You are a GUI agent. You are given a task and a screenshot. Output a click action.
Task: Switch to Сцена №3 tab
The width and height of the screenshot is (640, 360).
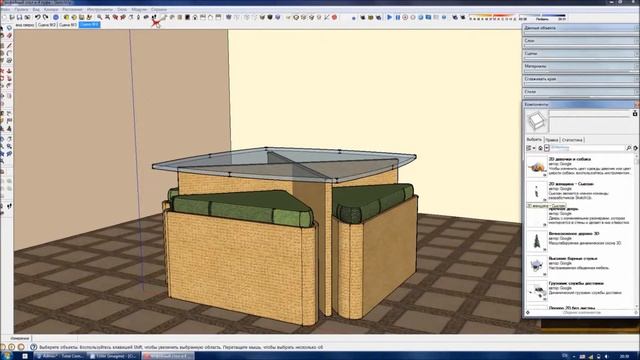pyautogui.click(x=68, y=25)
